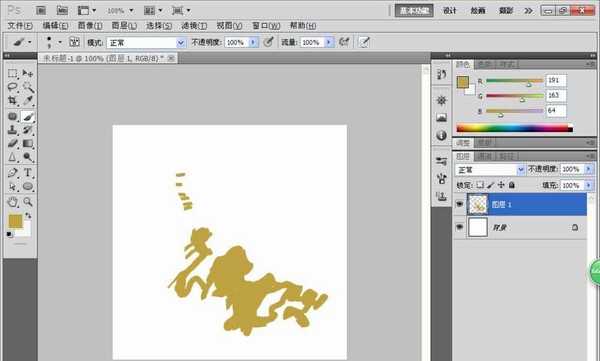Enable airbrush mode
The width and height of the screenshot is (600, 361).
pyautogui.click(x=344, y=42)
